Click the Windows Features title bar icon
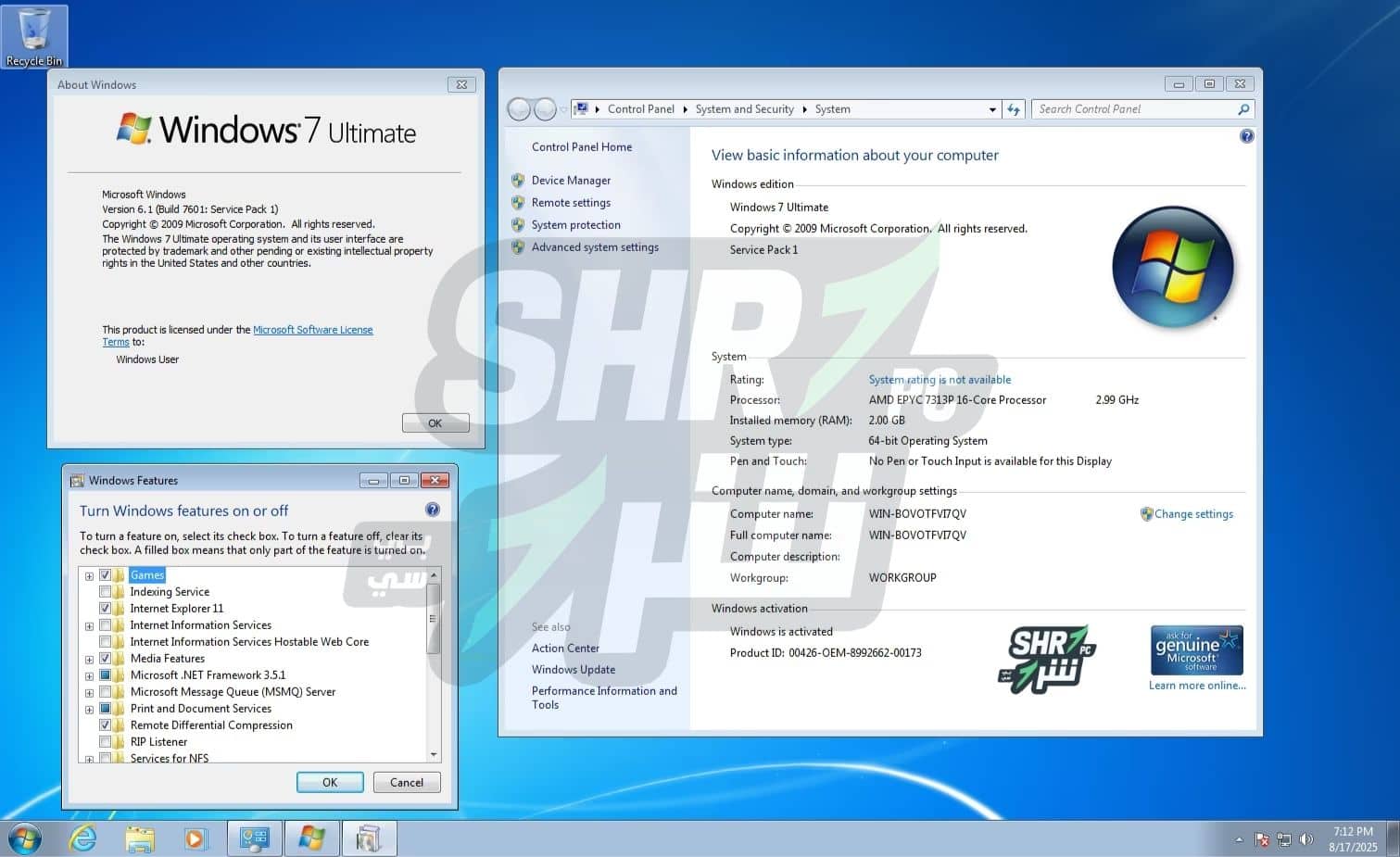This screenshot has height=857, width=1400. pos(78,480)
